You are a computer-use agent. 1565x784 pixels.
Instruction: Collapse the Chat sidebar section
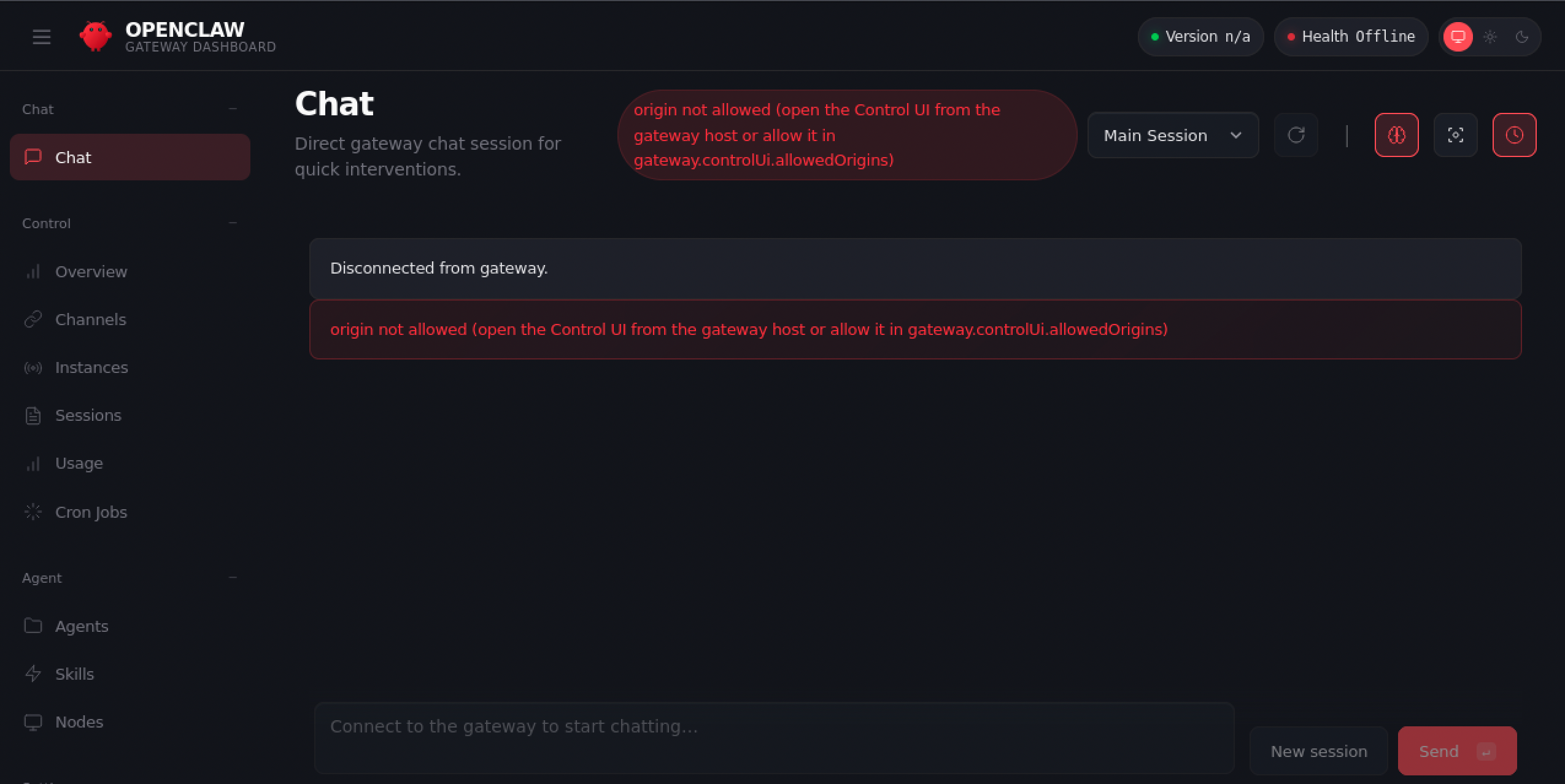[233, 109]
